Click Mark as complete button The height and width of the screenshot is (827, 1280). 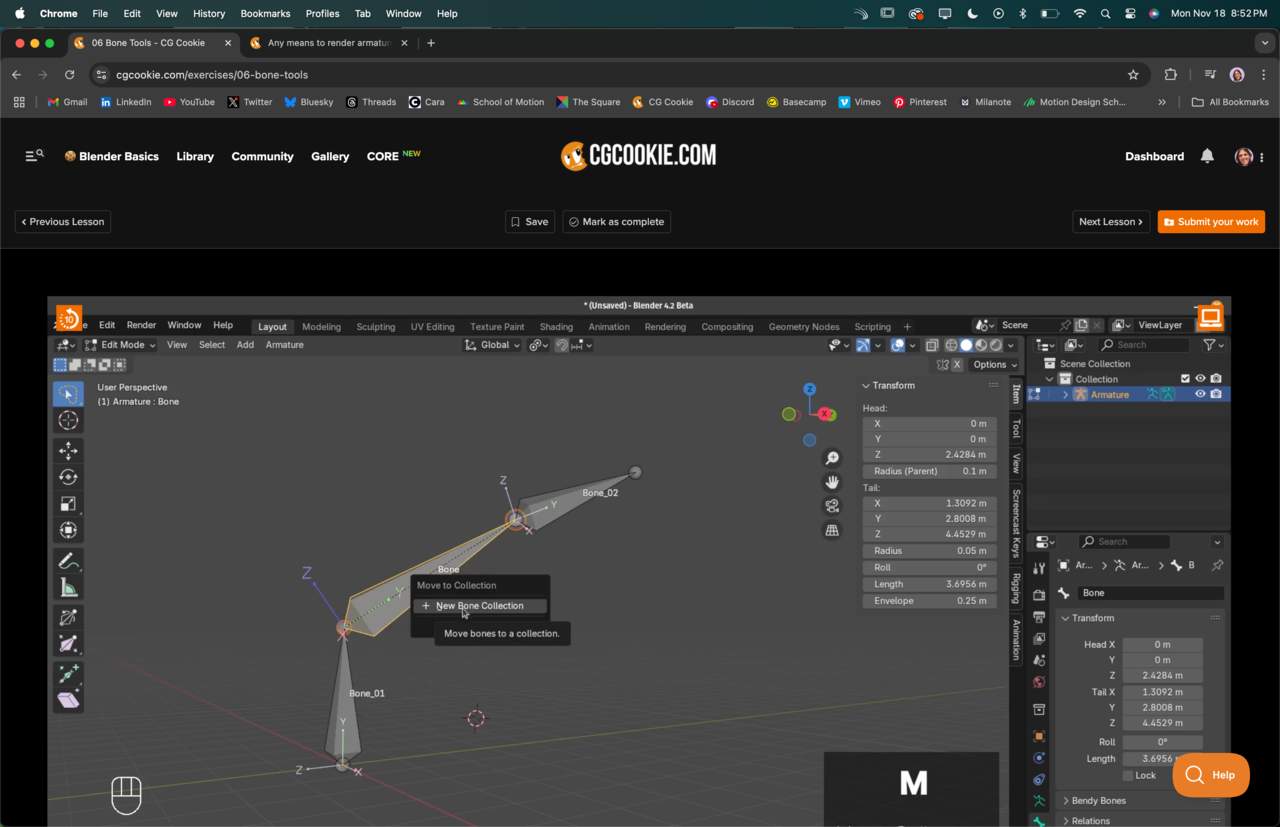(x=616, y=222)
